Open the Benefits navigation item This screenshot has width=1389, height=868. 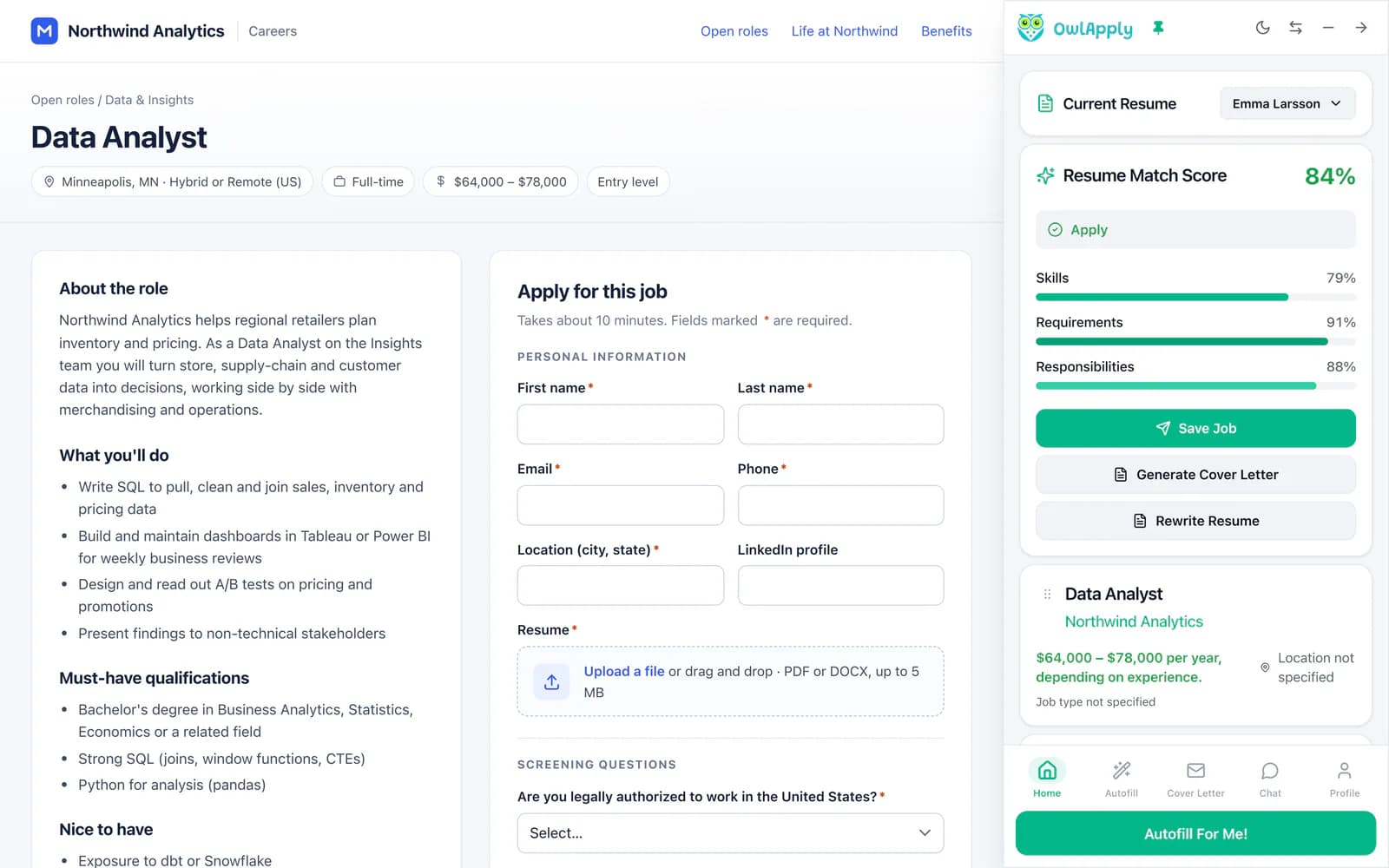click(946, 31)
